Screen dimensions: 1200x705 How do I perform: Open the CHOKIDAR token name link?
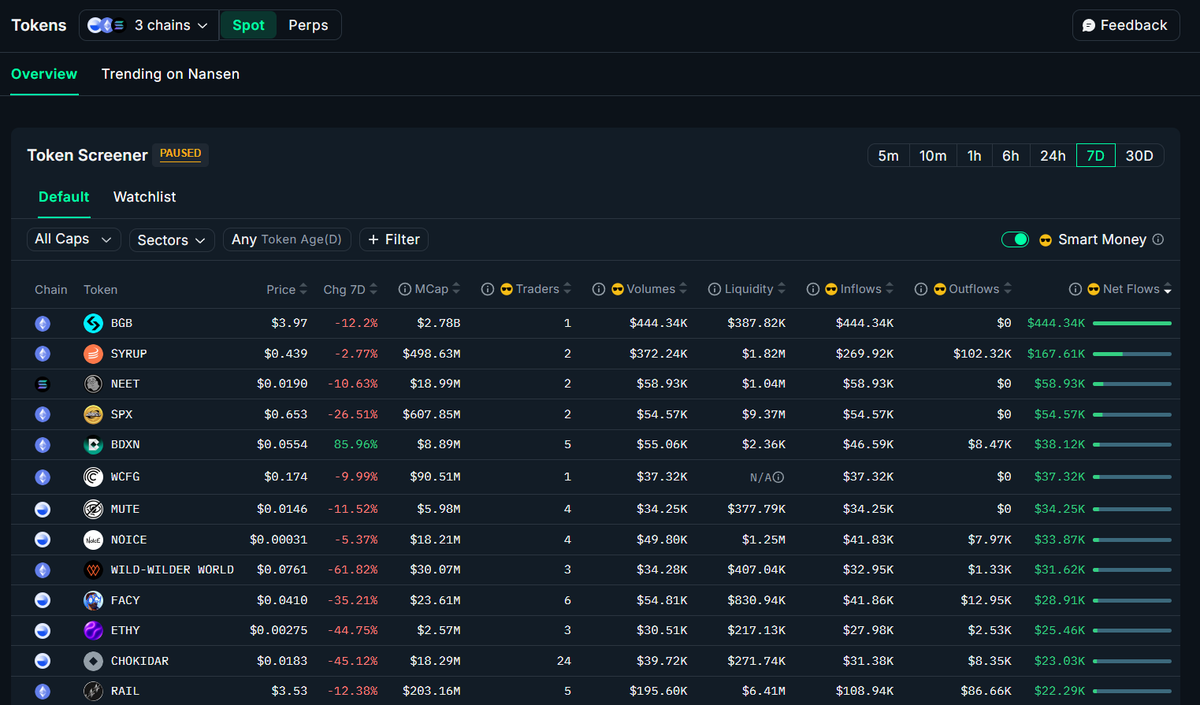pyautogui.click(x=139, y=661)
